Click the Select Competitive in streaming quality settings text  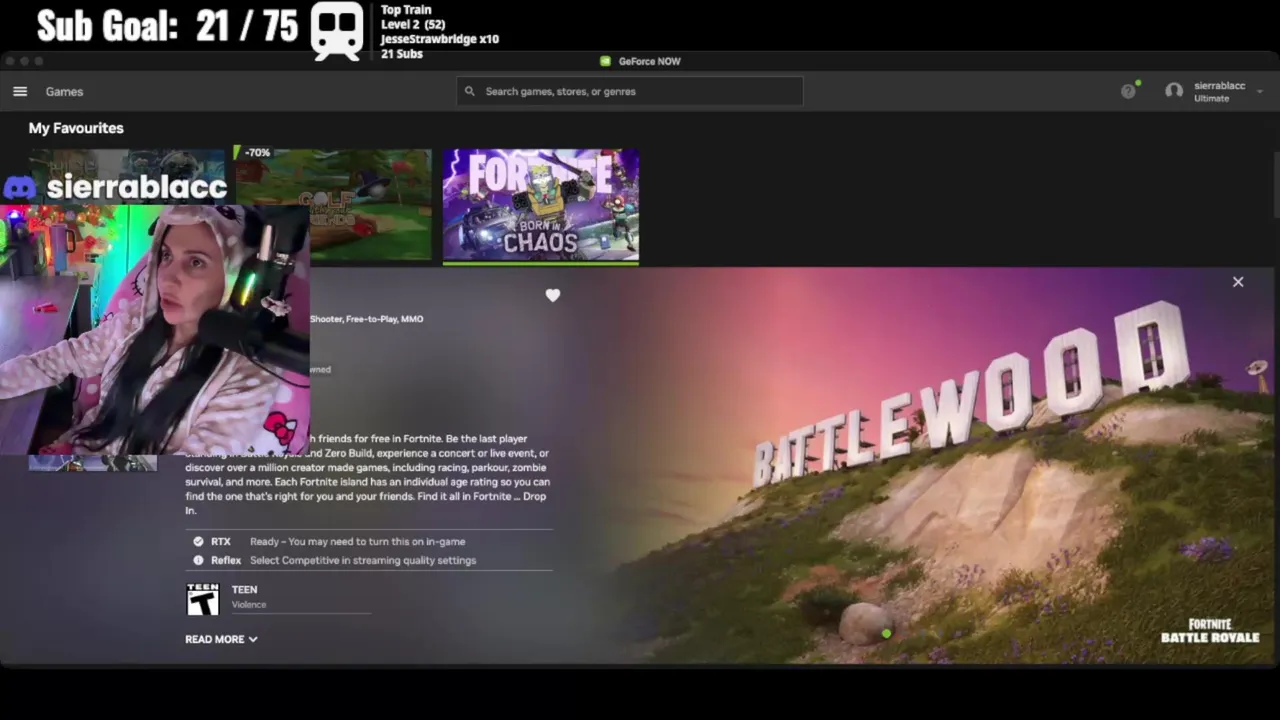363,560
